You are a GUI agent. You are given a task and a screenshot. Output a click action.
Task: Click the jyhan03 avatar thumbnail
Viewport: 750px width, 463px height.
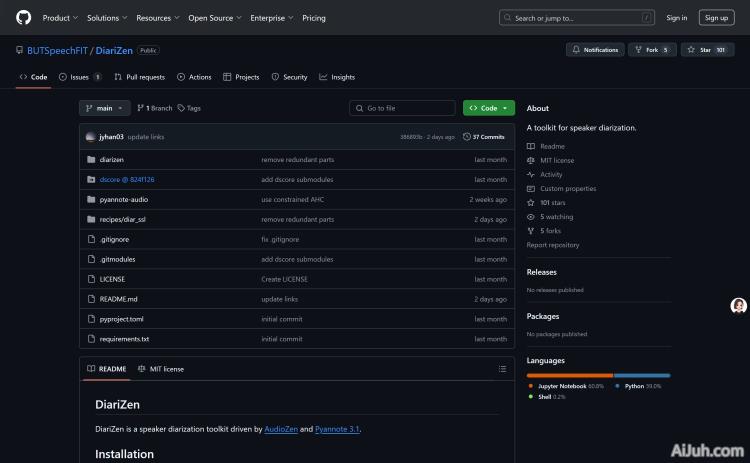click(x=91, y=137)
